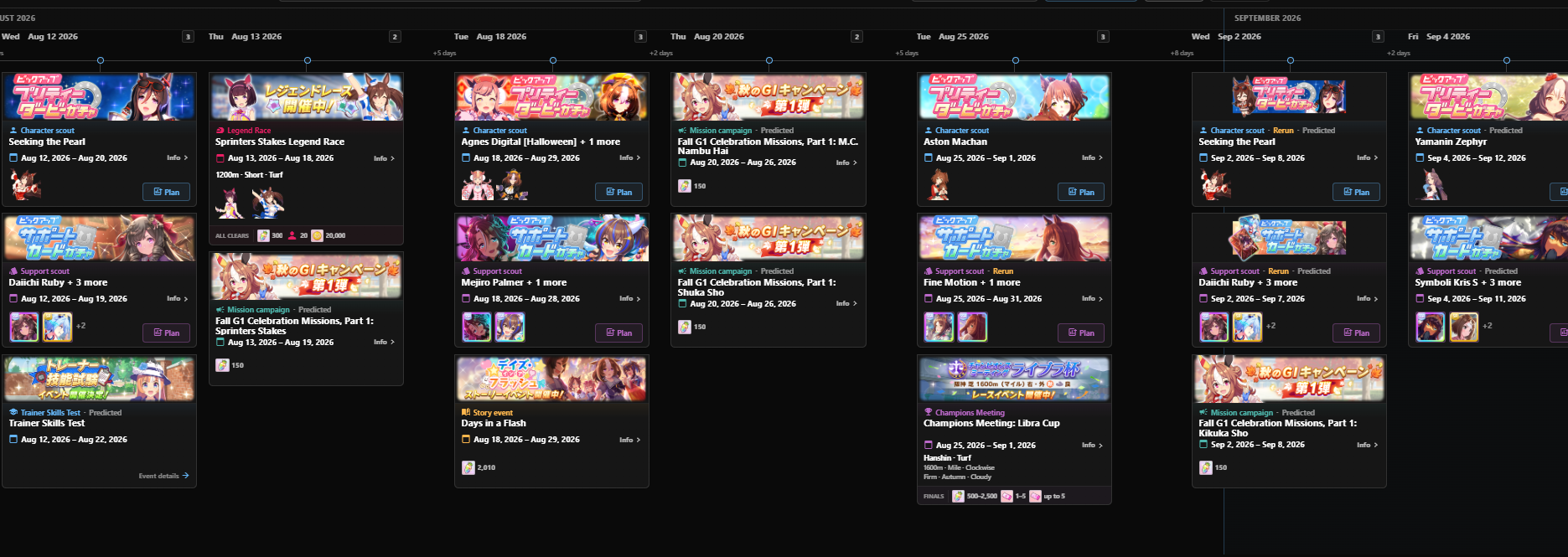This screenshot has height=557, width=1568.
Task: Expand Info for Aston Machan scout
Action: [1092, 157]
